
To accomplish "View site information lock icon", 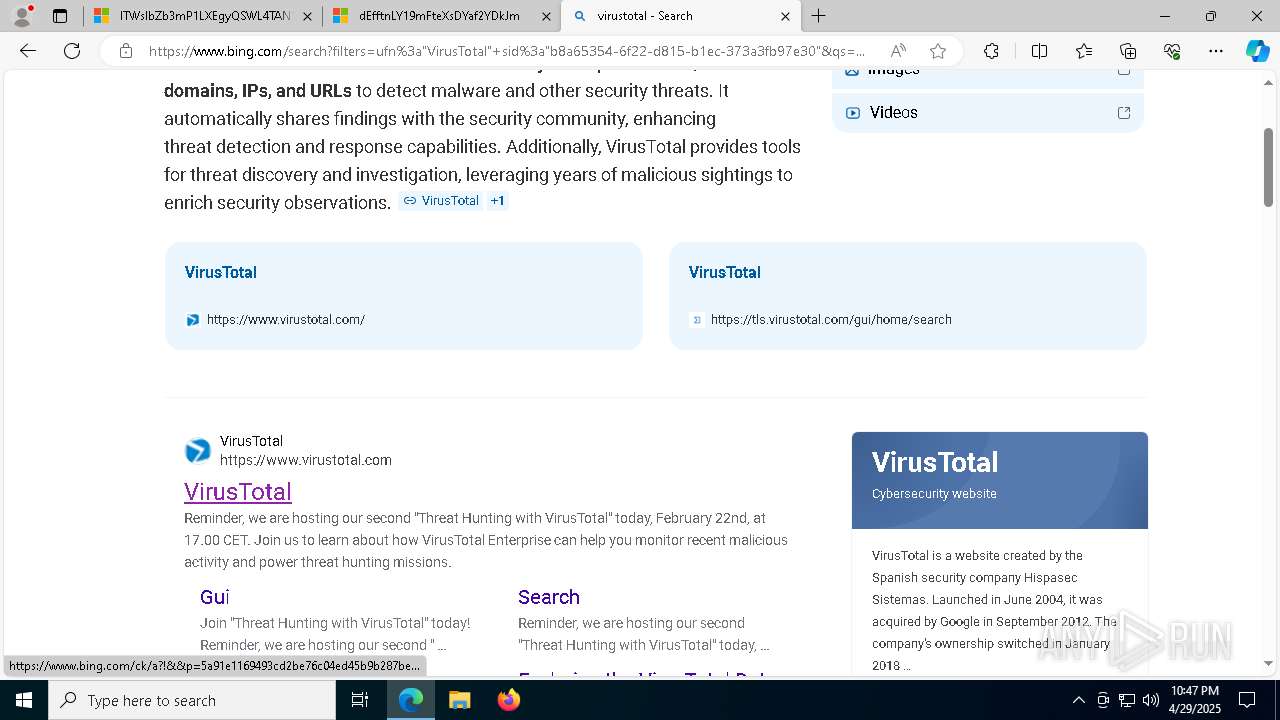I will pyautogui.click(x=125, y=51).
